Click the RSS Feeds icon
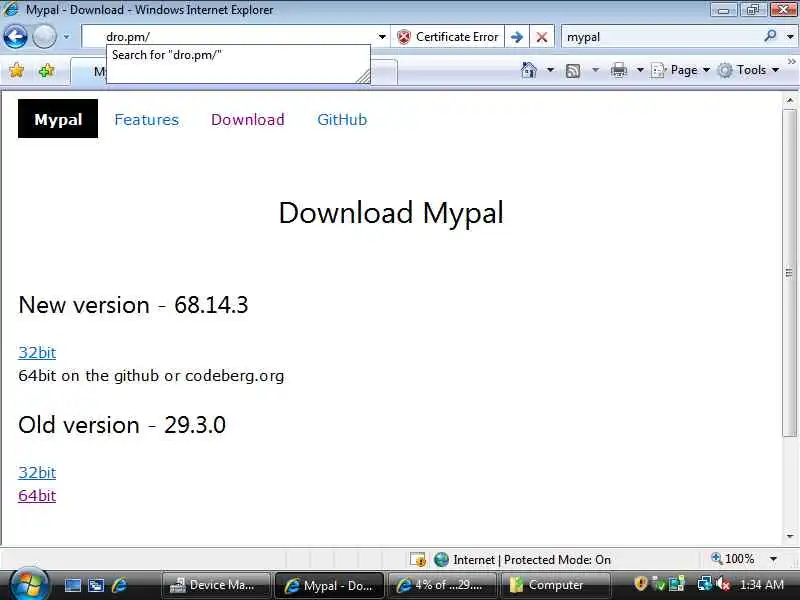This screenshot has height=600, width=800. [x=573, y=70]
